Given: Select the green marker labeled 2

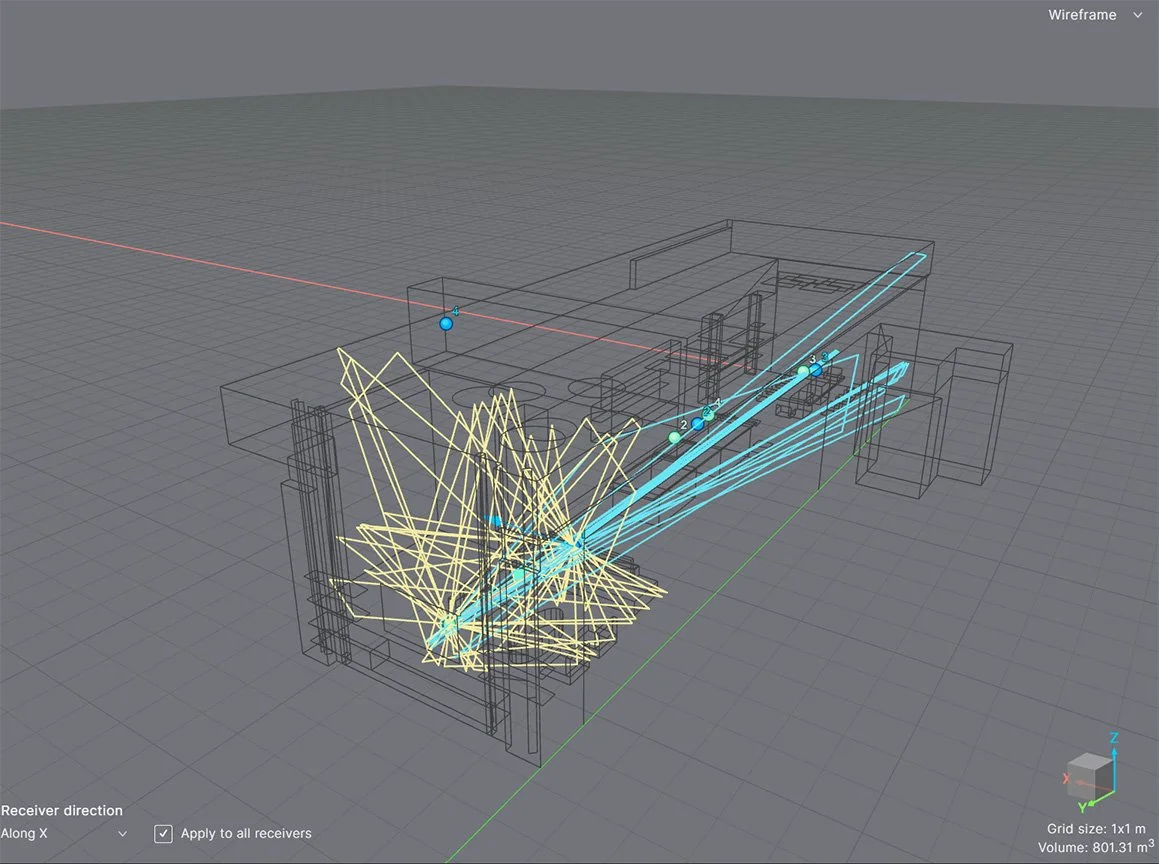Looking at the screenshot, I should [674, 438].
